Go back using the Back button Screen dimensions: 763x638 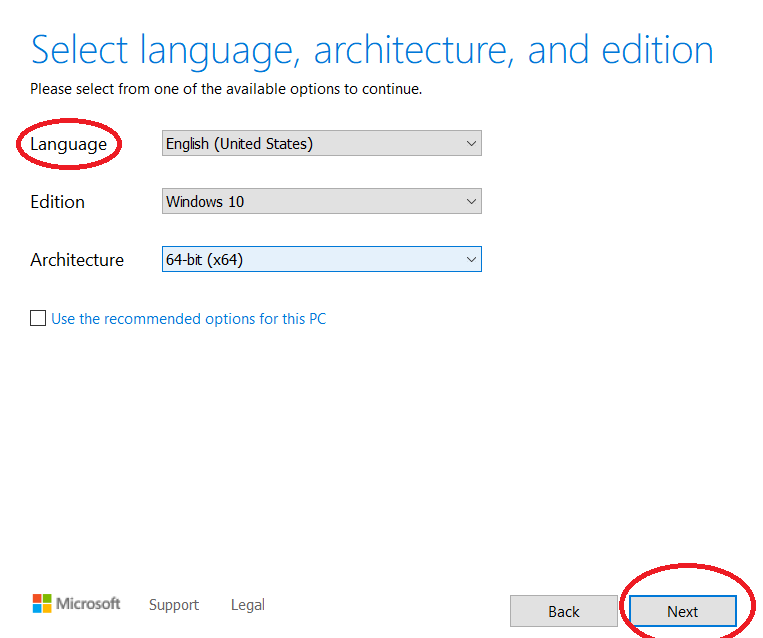coord(564,611)
